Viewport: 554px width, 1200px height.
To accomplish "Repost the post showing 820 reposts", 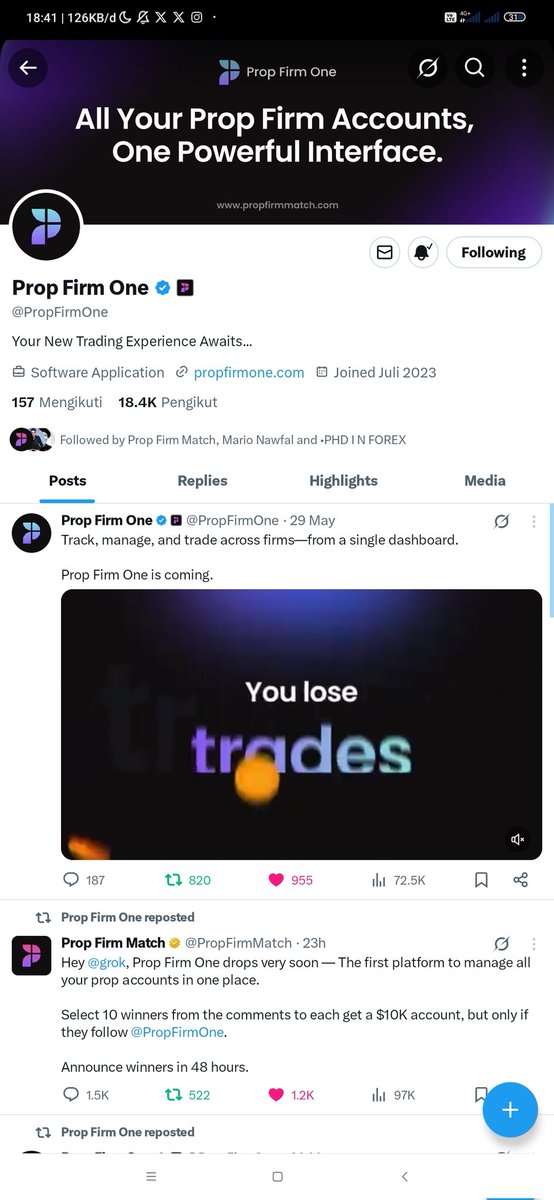I will [x=187, y=880].
